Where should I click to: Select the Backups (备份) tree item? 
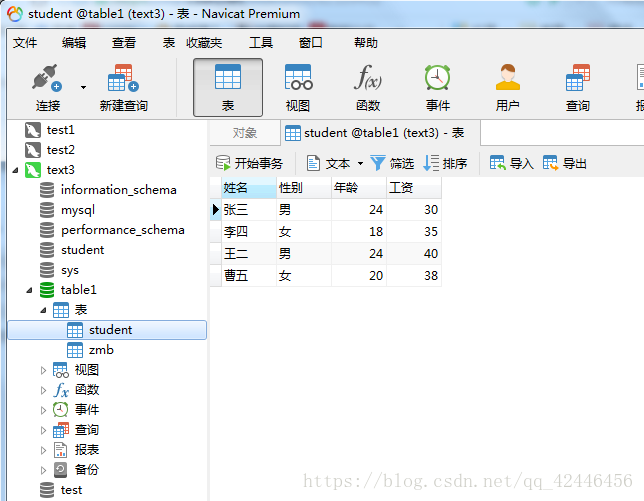click(87, 470)
